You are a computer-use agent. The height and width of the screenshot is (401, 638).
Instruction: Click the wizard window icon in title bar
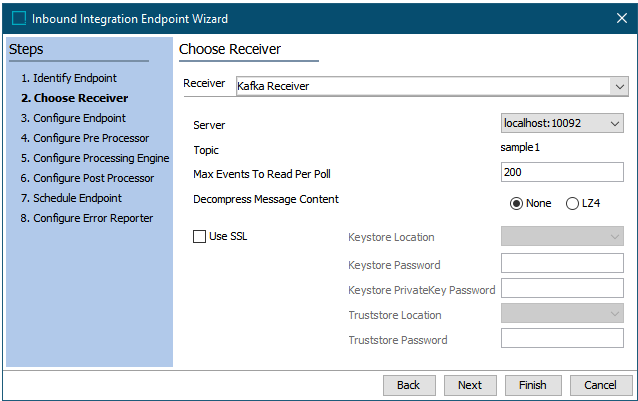click(x=19, y=18)
